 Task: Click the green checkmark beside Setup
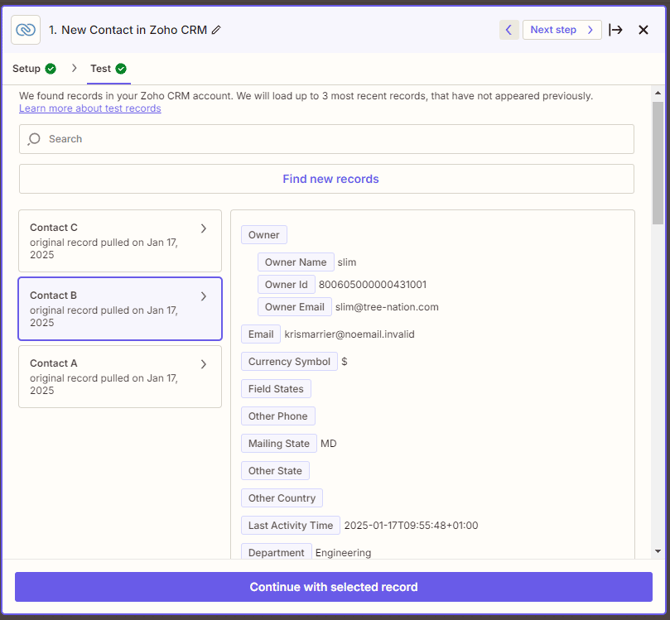[50, 68]
